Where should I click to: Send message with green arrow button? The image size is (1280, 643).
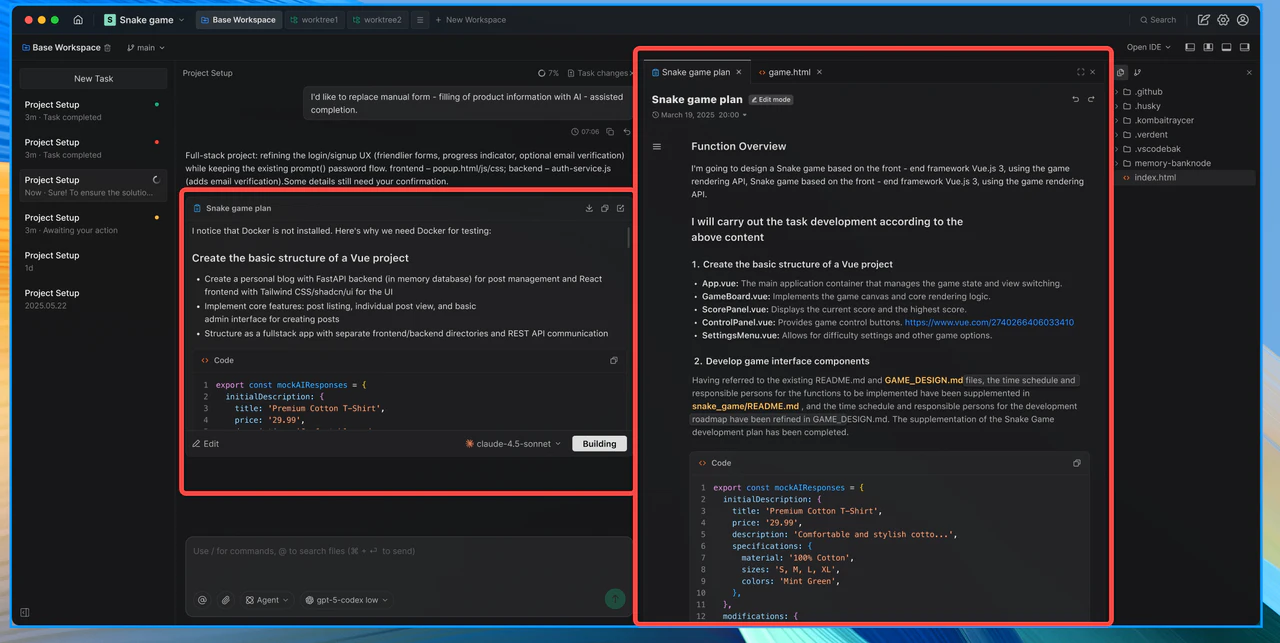pyautogui.click(x=615, y=599)
